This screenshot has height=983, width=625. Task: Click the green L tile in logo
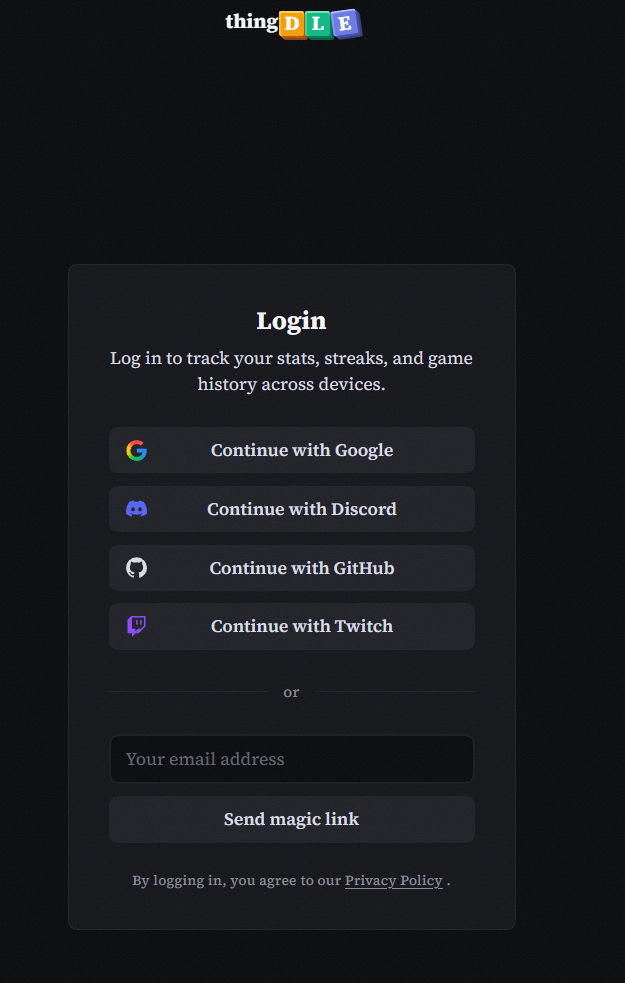click(319, 24)
